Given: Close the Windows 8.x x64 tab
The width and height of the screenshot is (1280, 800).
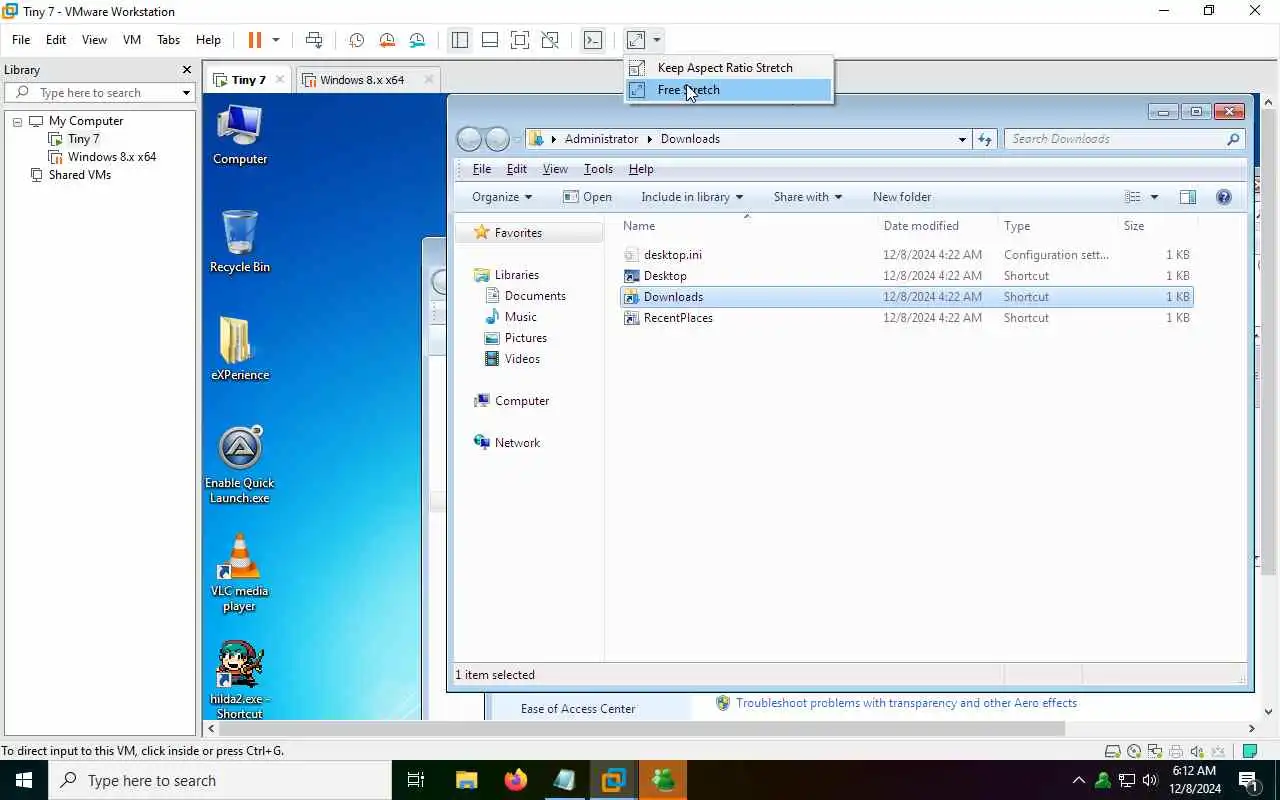Looking at the screenshot, I should [x=429, y=80].
